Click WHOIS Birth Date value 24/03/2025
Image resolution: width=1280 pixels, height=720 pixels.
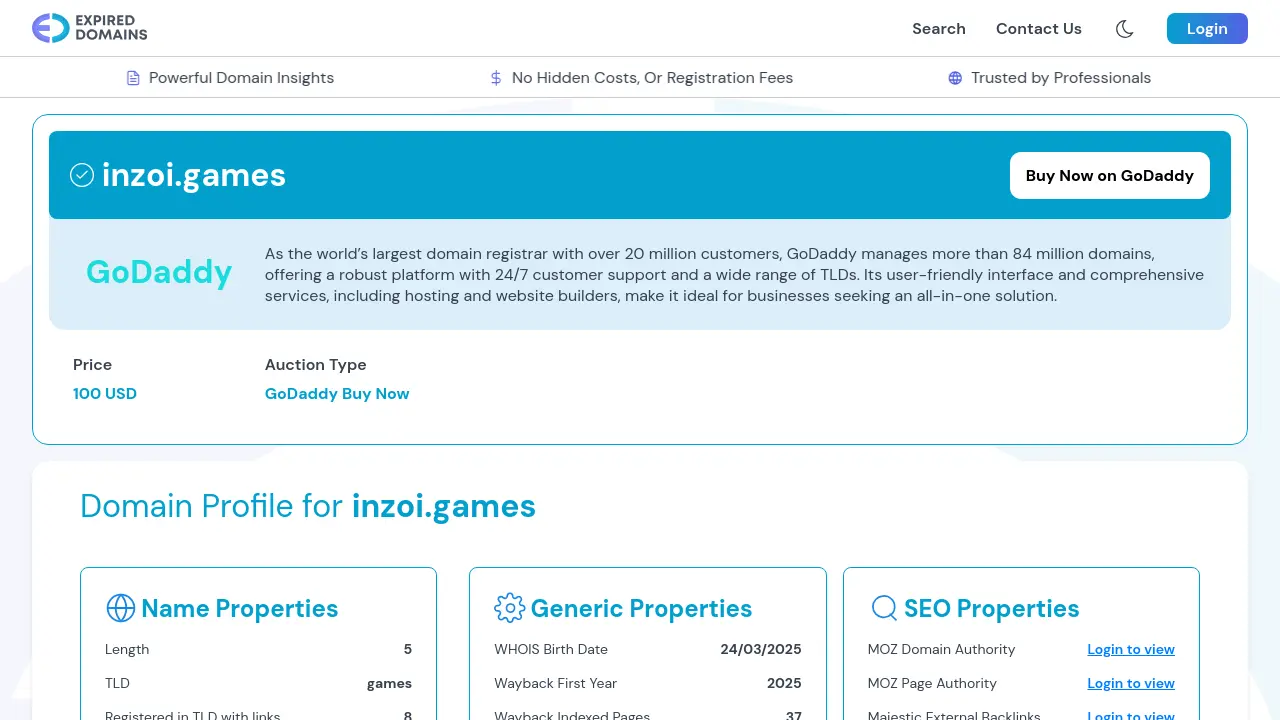(x=761, y=649)
